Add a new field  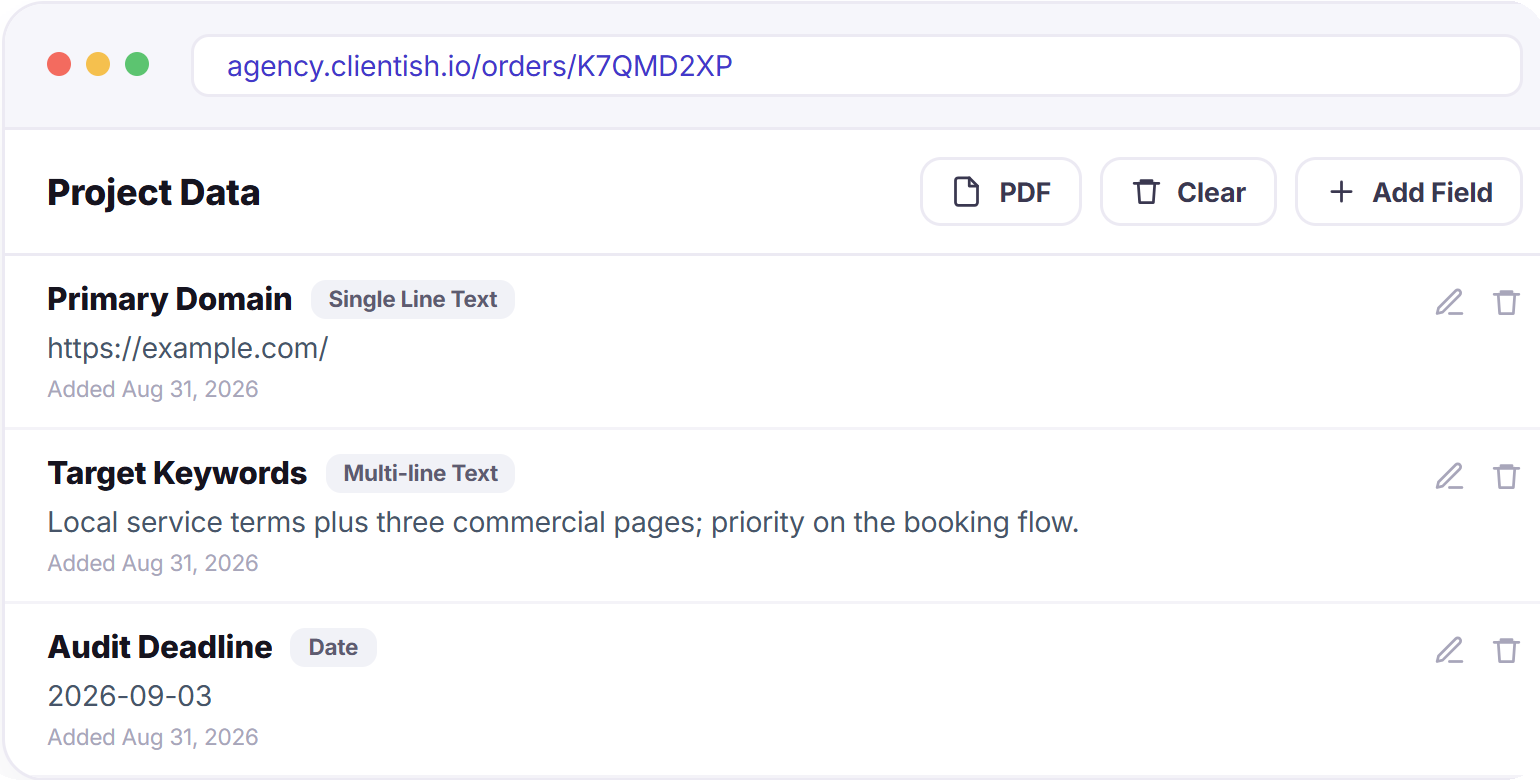coord(1409,192)
